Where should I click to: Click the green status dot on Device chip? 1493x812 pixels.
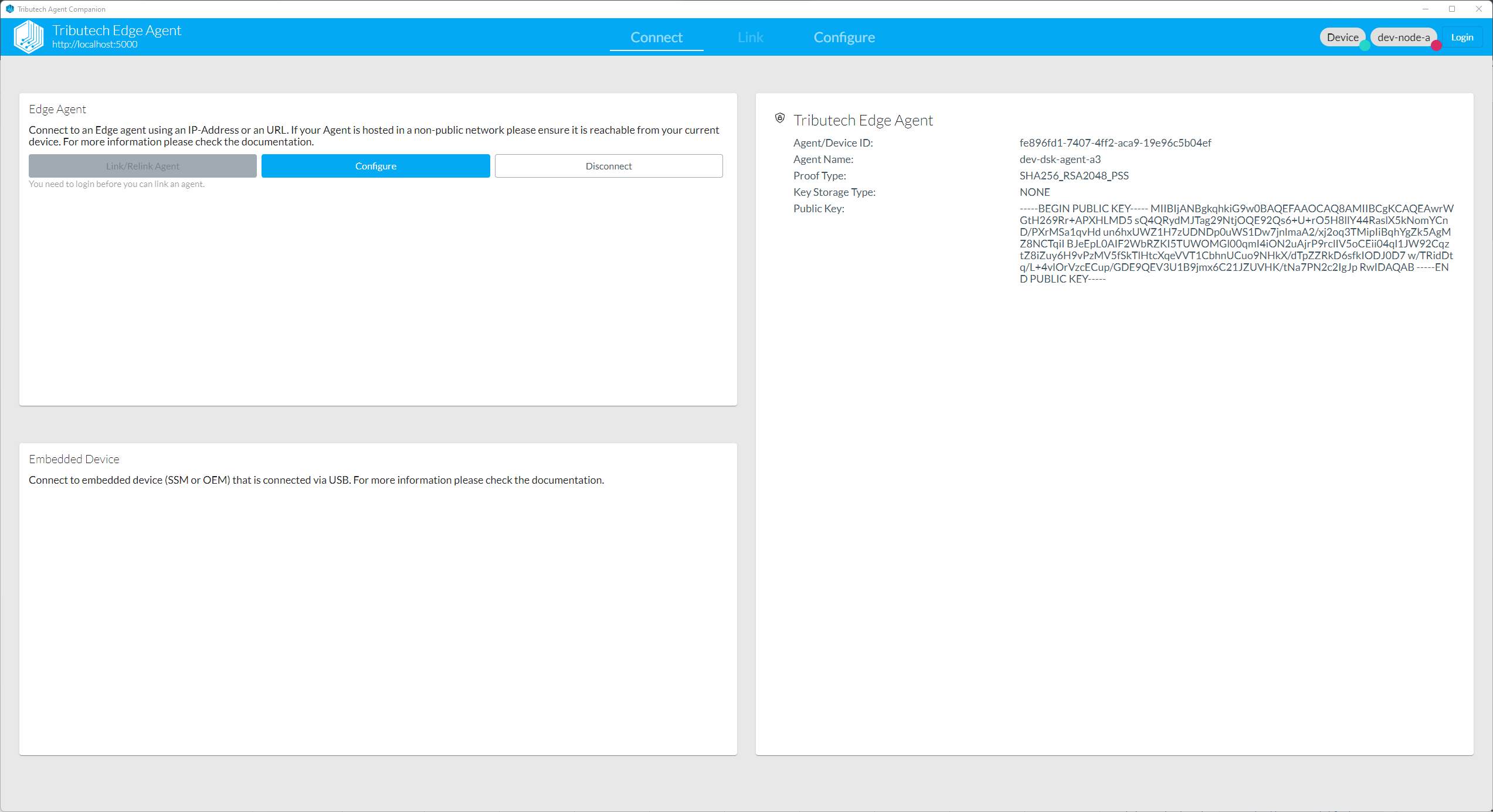(1365, 45)
